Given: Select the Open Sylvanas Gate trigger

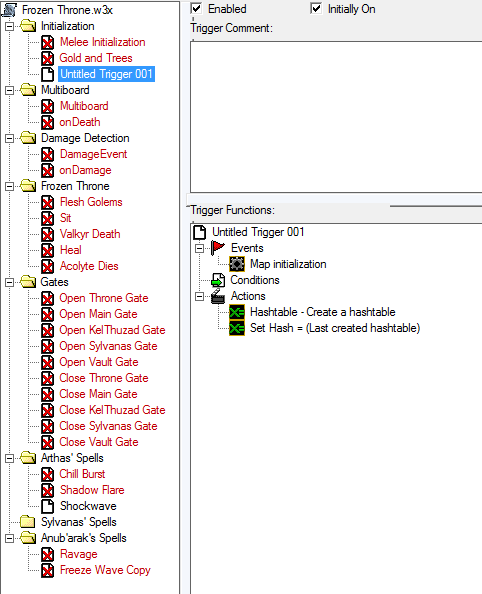Looking at the screenshot, I should pos(108,346).
